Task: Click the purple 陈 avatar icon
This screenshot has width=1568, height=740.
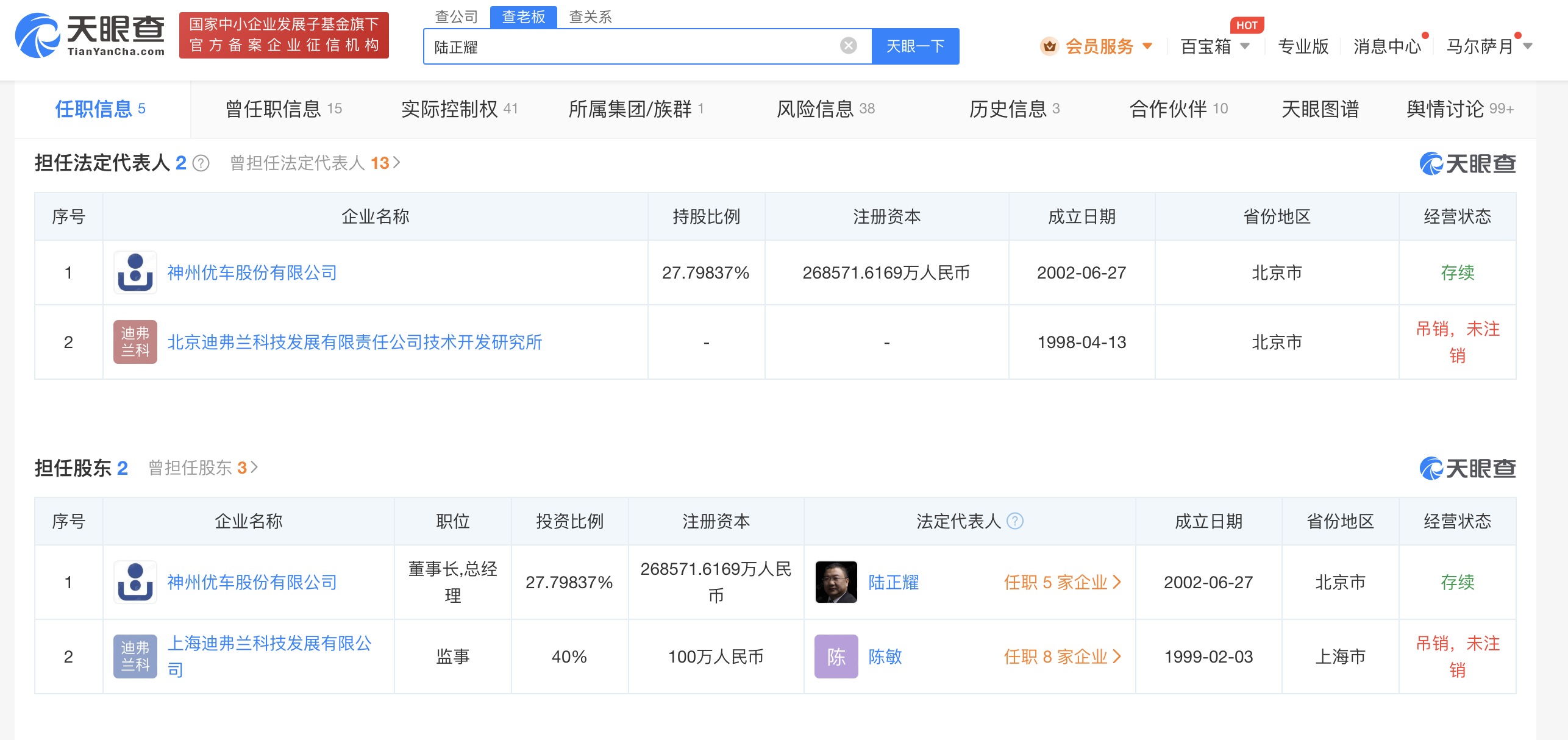Action: pyautogui.click(x=836, y=656)
